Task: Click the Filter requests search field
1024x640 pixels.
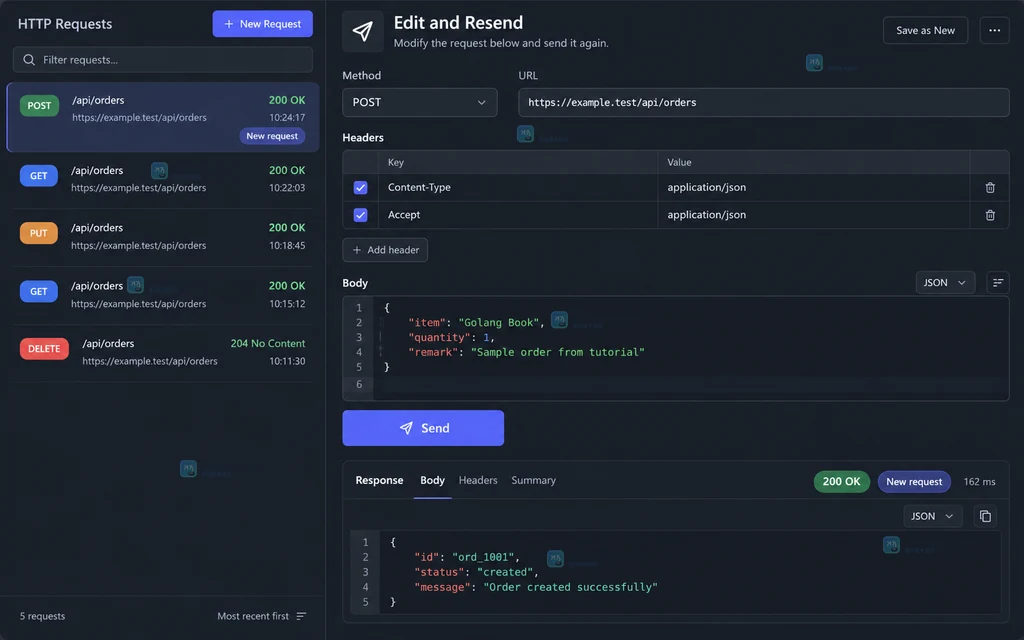Action: pos(163,60)
